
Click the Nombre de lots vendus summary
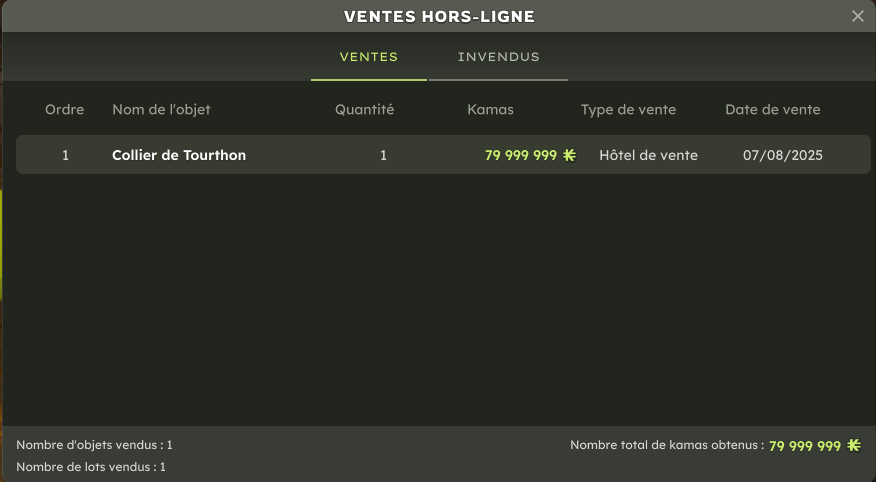91,467
